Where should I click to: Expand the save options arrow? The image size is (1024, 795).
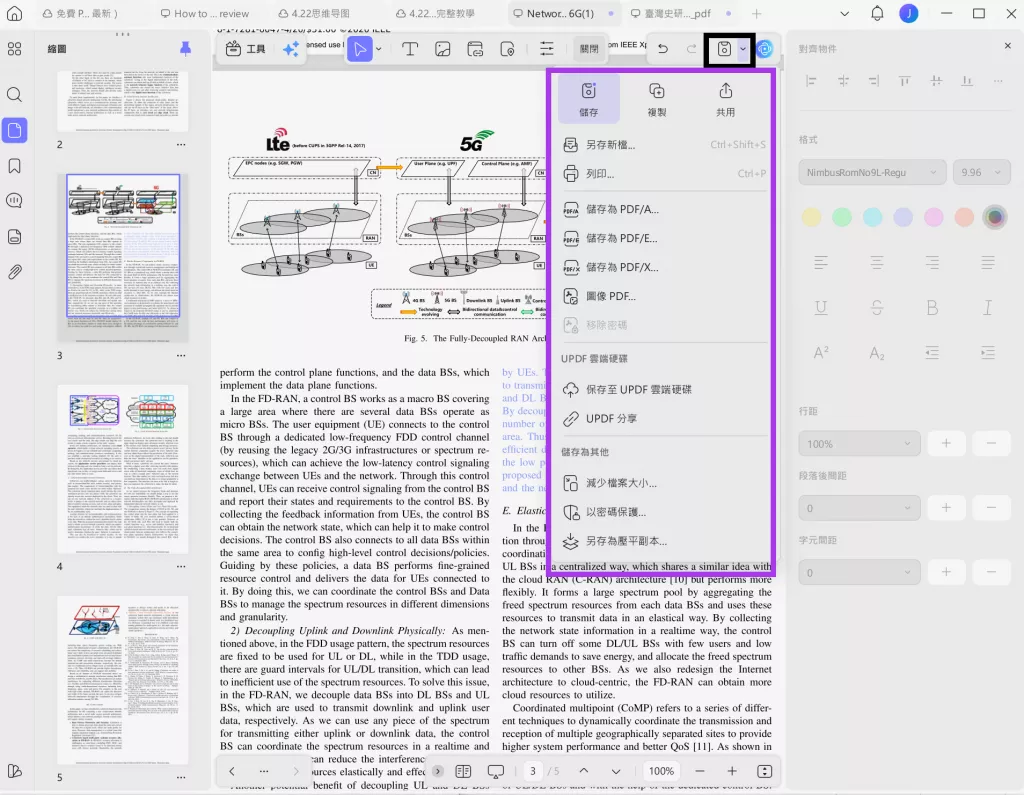[743, 49]
